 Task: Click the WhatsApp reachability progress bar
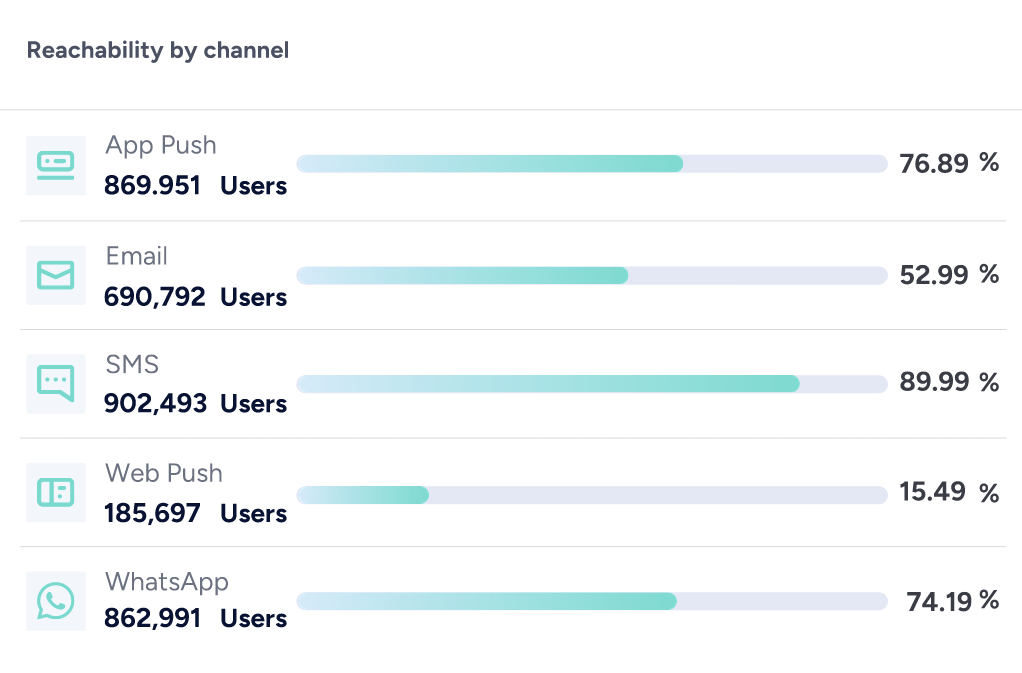[592, 601]
